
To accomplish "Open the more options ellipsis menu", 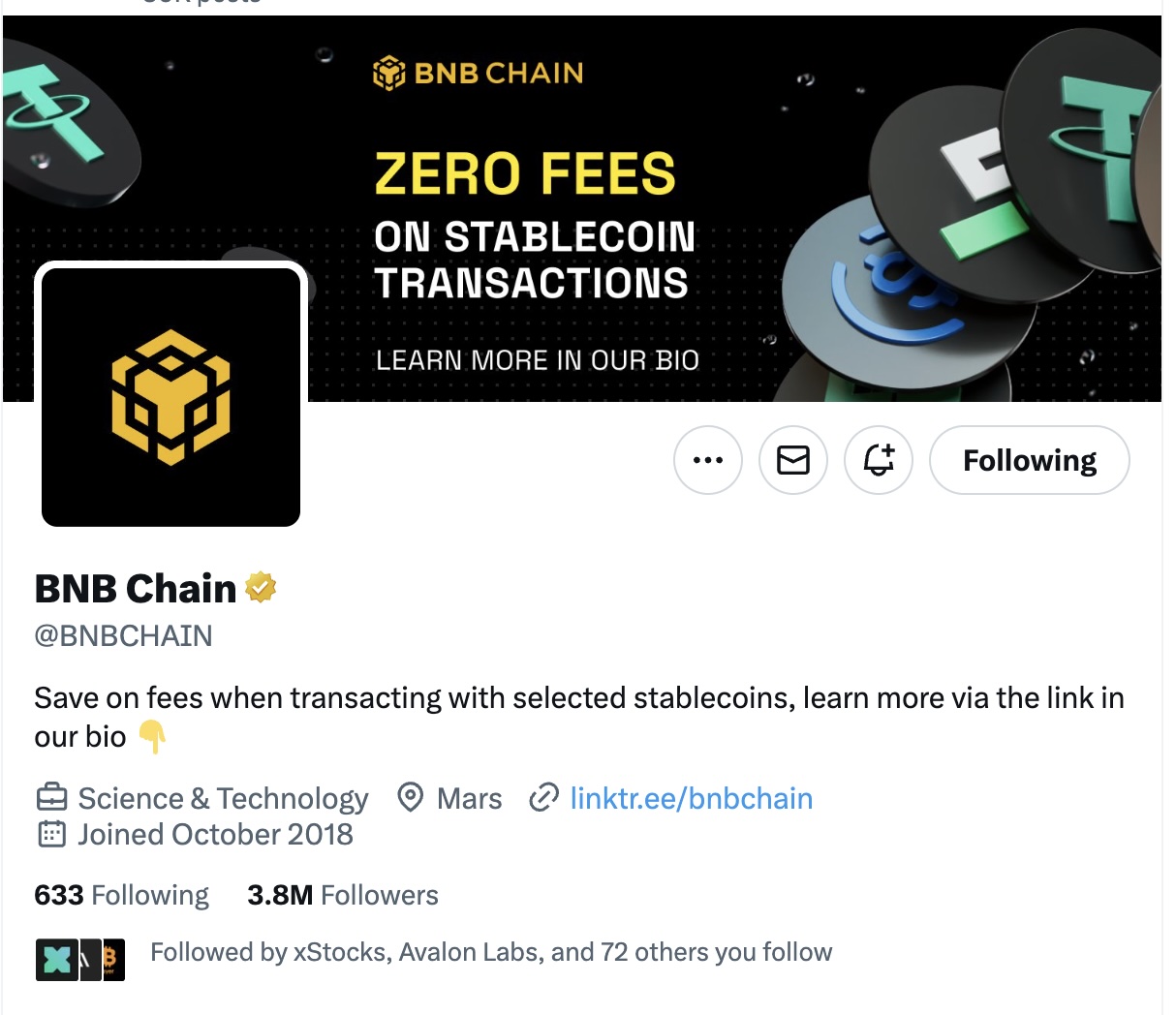I will click(x=708, y=460).
